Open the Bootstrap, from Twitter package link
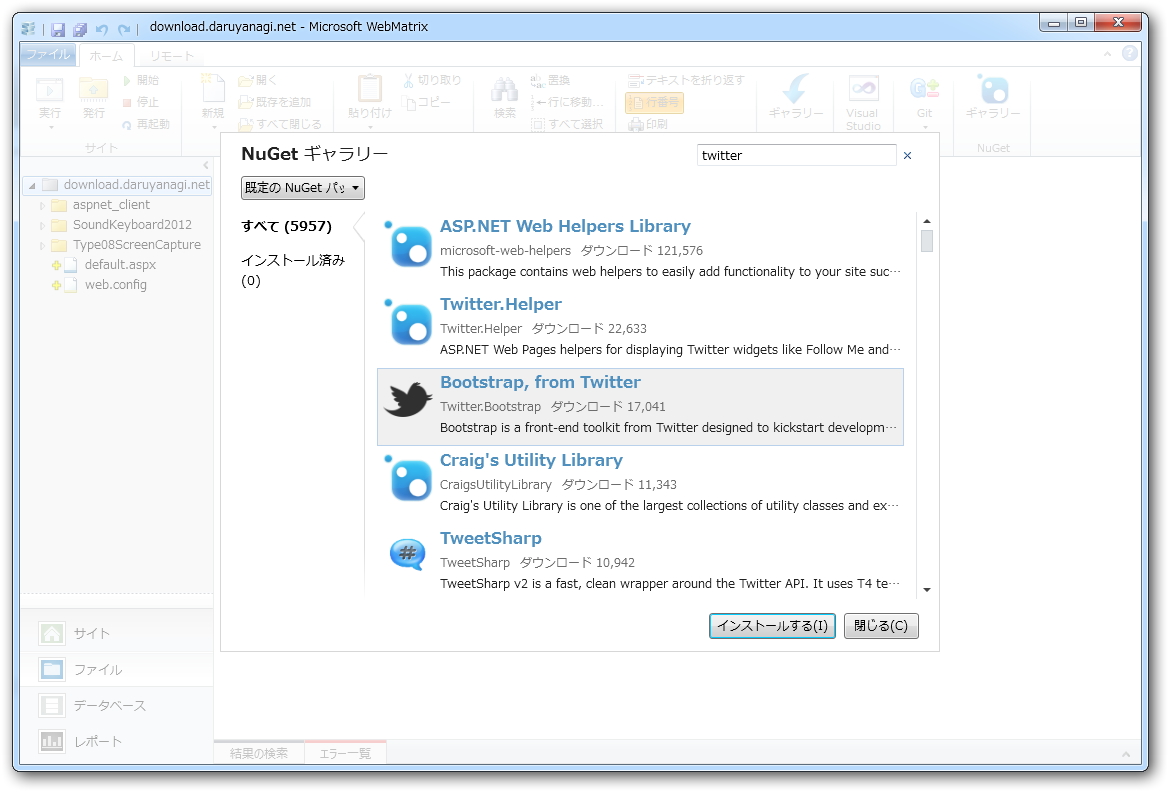The width and height of the screenshot is (1169, 792). 539,382
